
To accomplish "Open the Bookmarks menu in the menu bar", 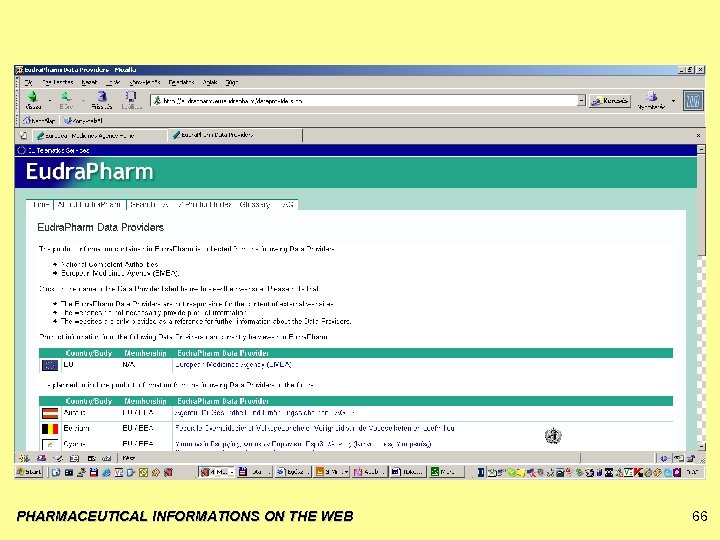I will tap(145, 82).
